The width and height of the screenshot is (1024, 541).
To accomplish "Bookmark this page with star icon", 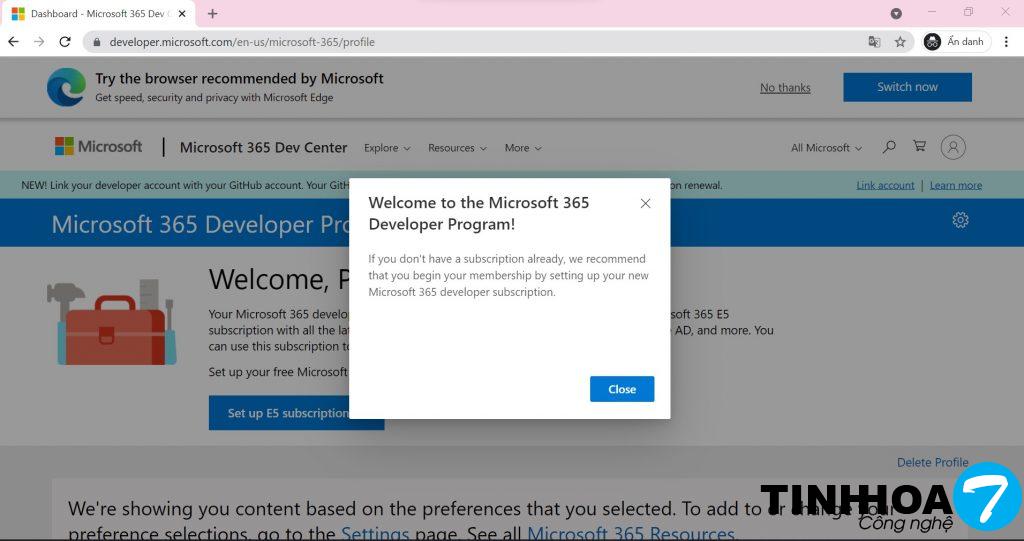I will click(900, 42).
